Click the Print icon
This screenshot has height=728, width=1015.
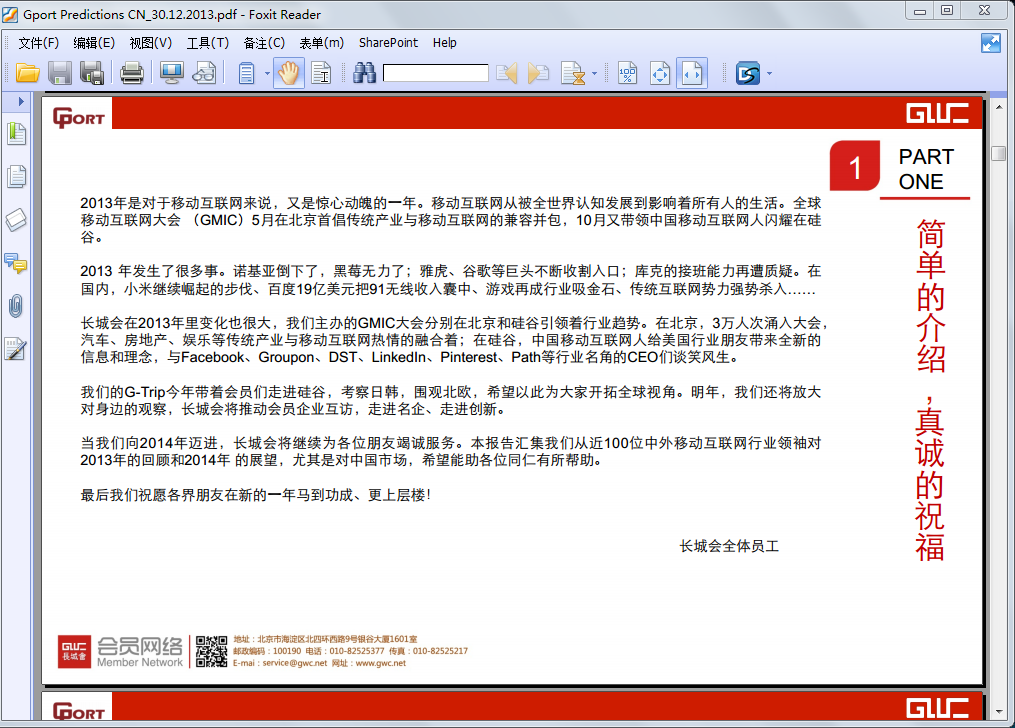coord(131,73)
